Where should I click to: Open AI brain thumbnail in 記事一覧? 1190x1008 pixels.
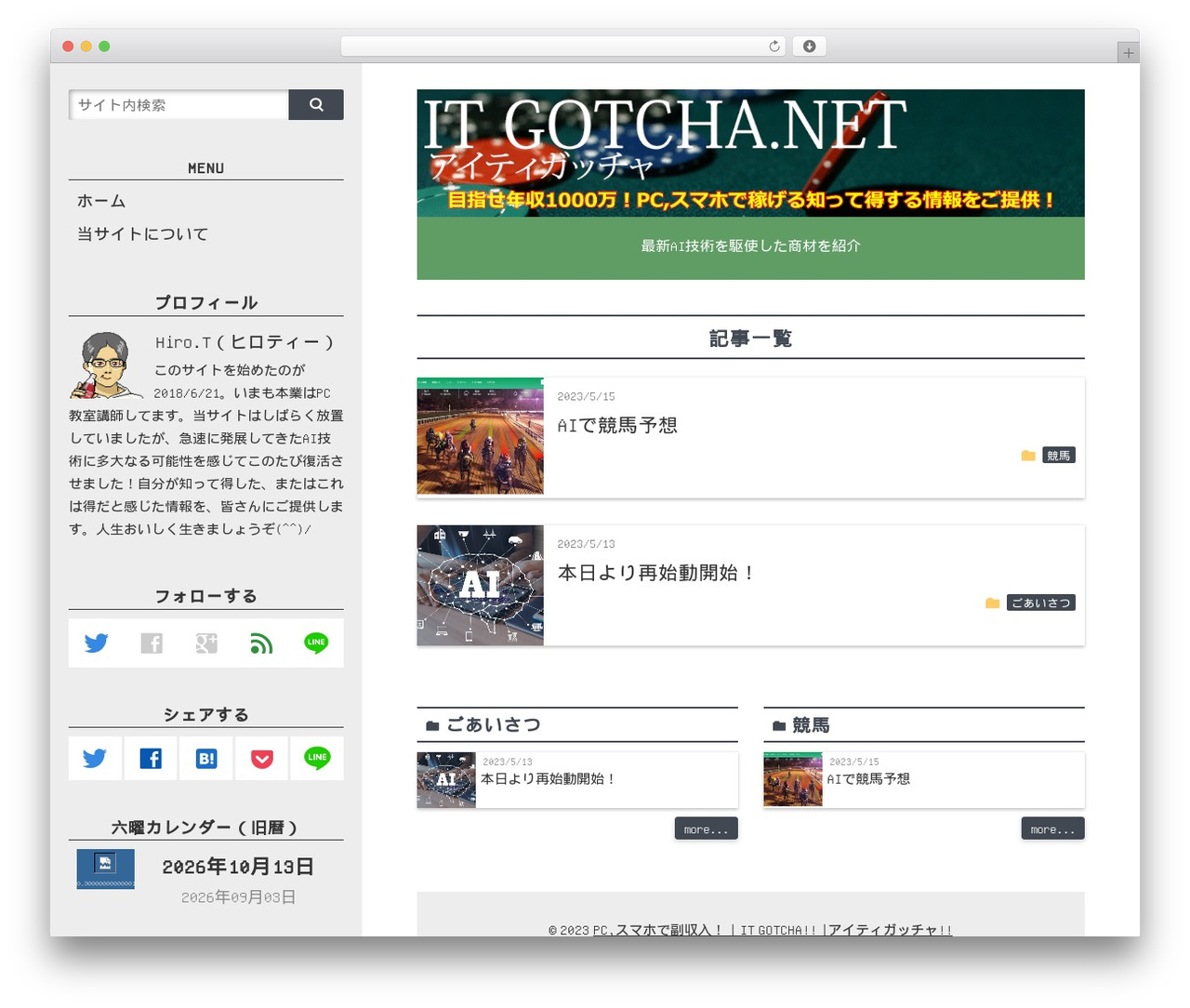point(481,585)
